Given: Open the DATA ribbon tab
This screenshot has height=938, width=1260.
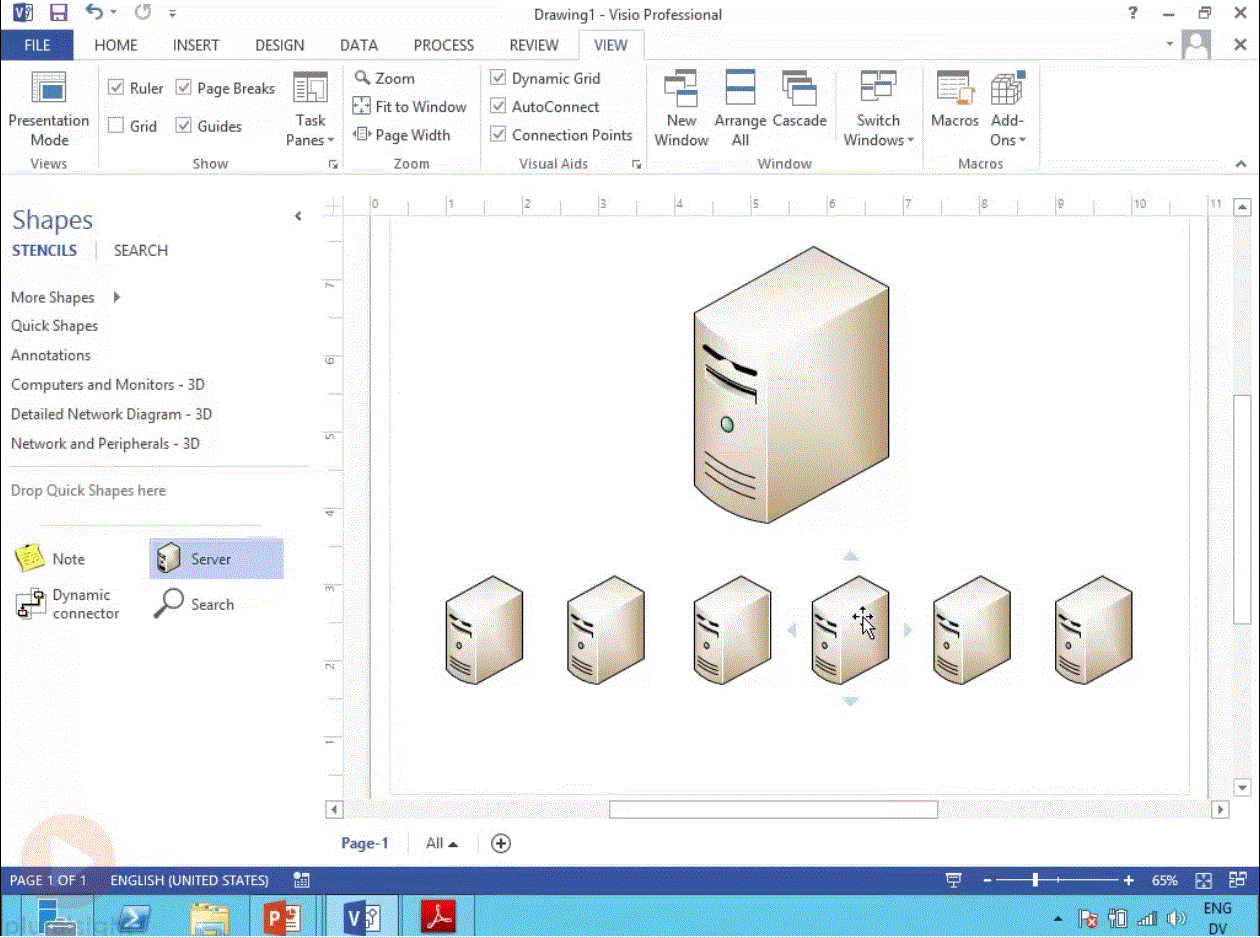Looking at the screenshot, I should (359, 45).
